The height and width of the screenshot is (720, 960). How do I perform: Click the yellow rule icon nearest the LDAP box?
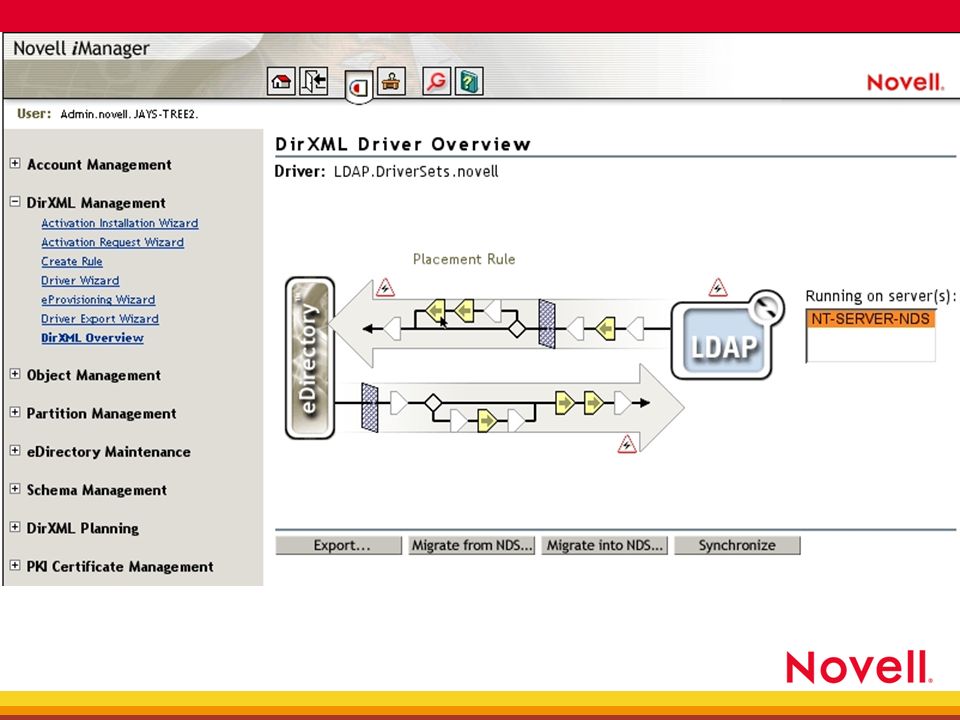tap(606, 329)
